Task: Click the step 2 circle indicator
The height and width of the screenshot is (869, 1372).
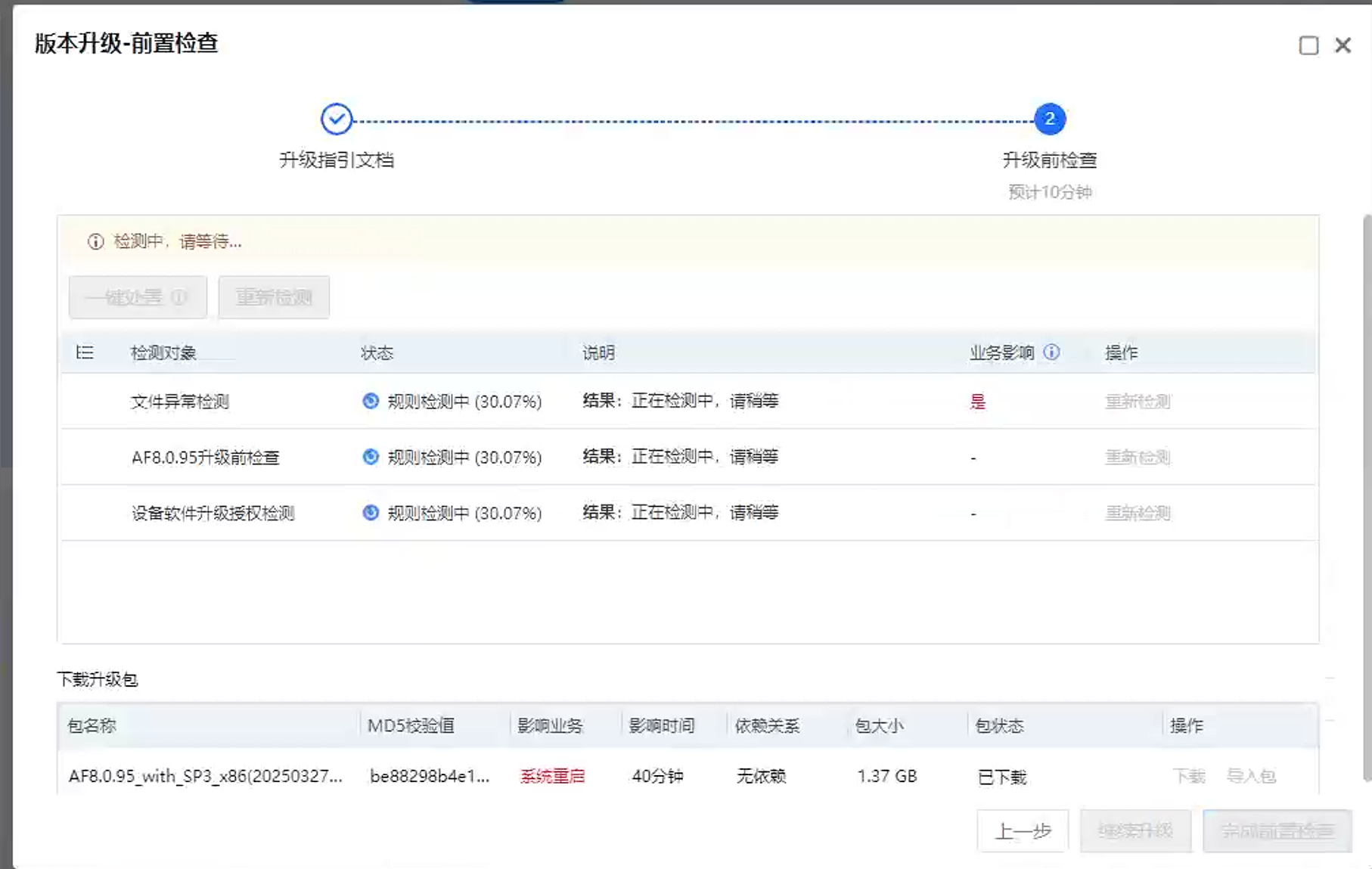Action: click(x=1049, y=119)
